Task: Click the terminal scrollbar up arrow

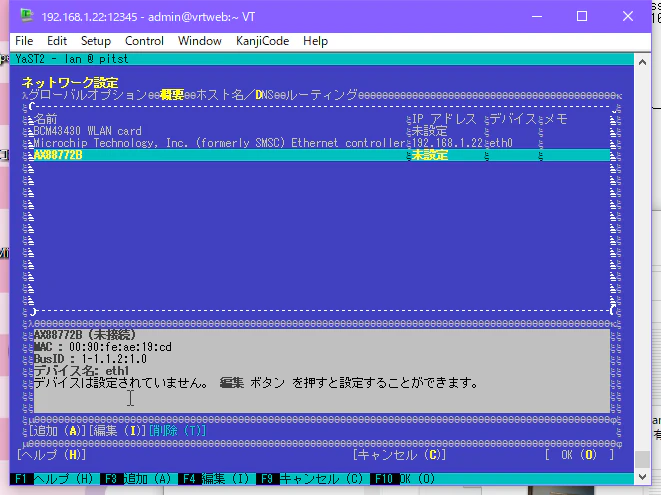Action: point(642,62)
